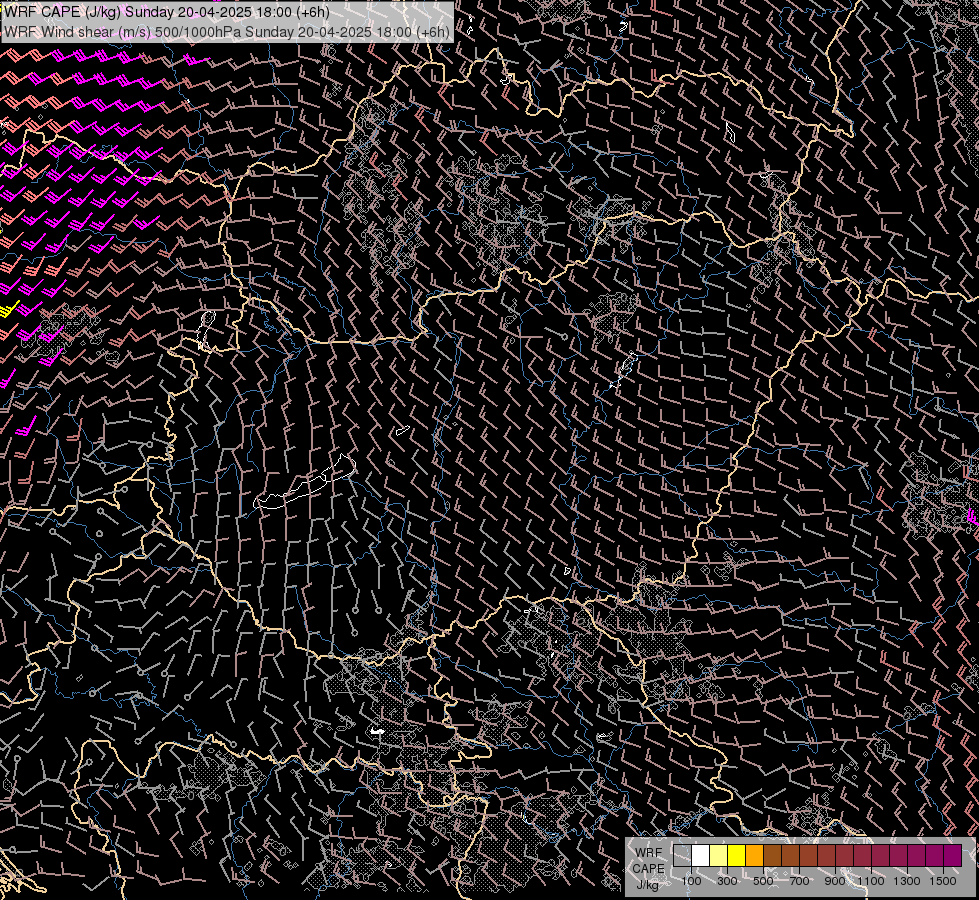This screenshot has height=900, width=979.
Task: Click the legend label 1100
Action: click(x=871, y=881)
